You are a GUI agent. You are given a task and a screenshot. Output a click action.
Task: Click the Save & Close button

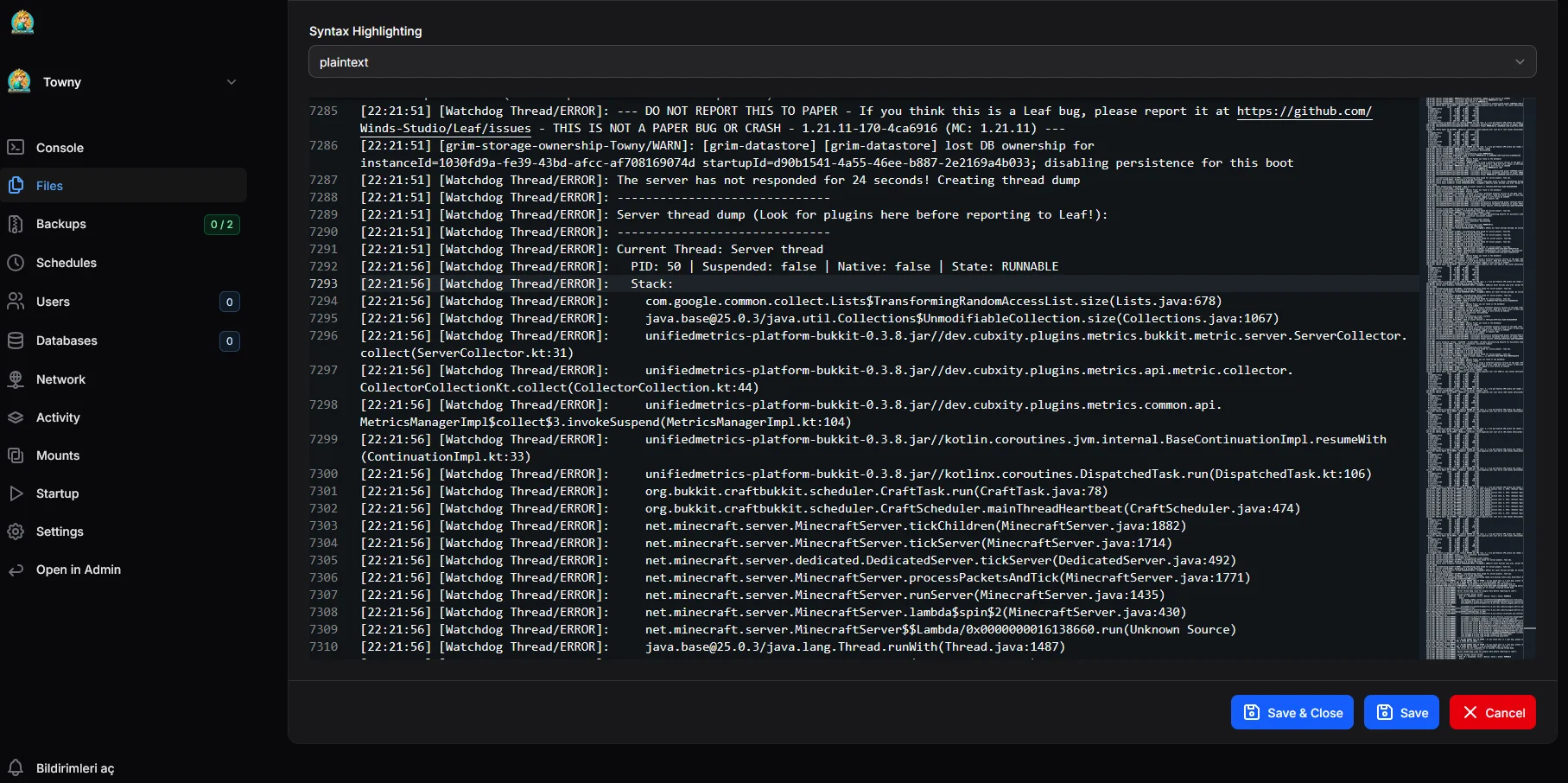tap(1292, 712)
